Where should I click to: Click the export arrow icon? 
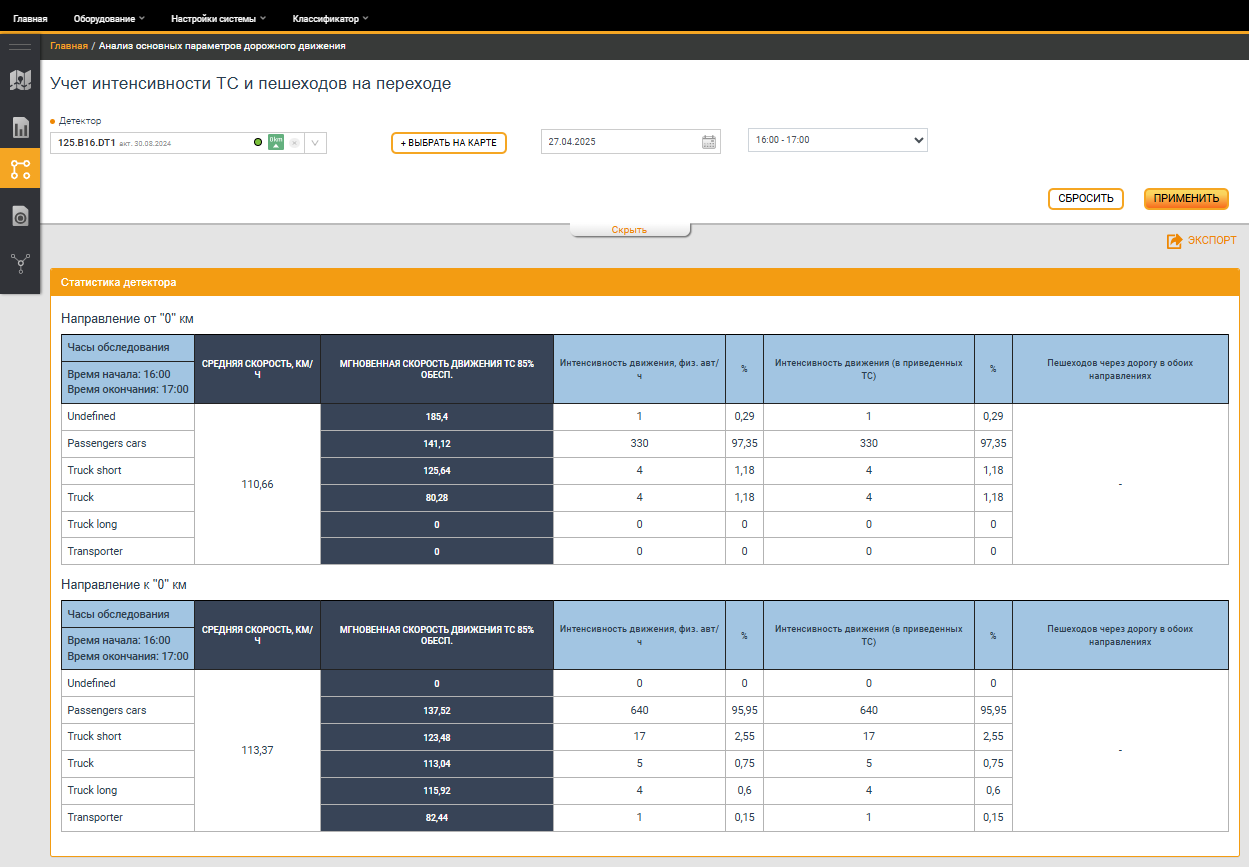click(x=1175, y=241)
